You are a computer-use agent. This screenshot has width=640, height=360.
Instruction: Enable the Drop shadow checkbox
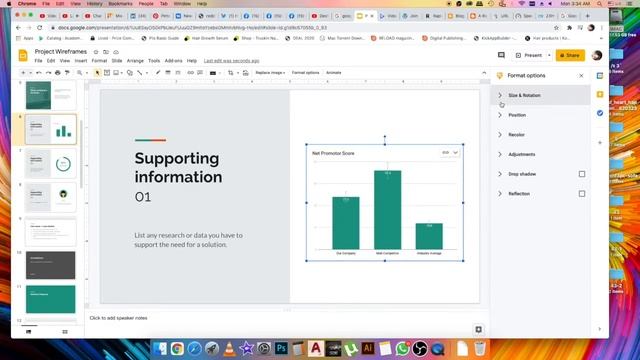[x=582, y=174]
